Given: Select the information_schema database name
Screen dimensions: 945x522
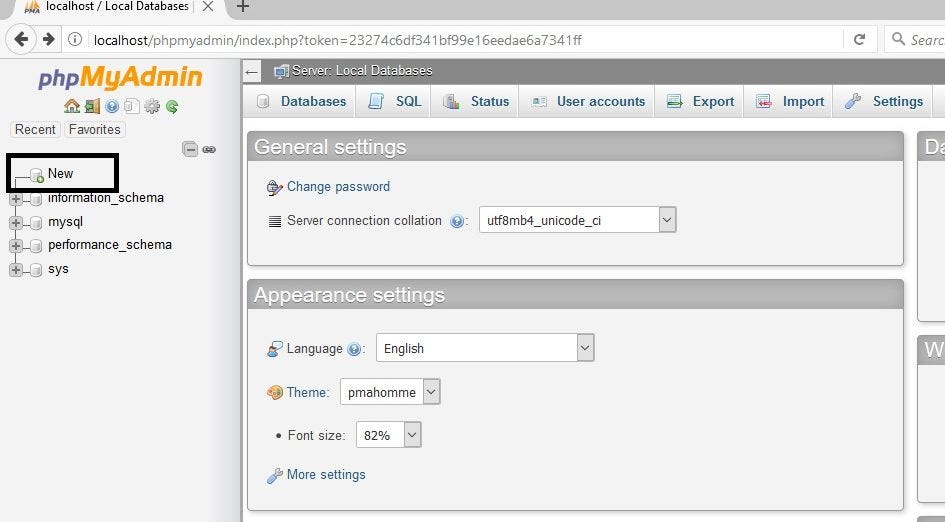Looking at the screenshot, I should [x=106, y=198].
